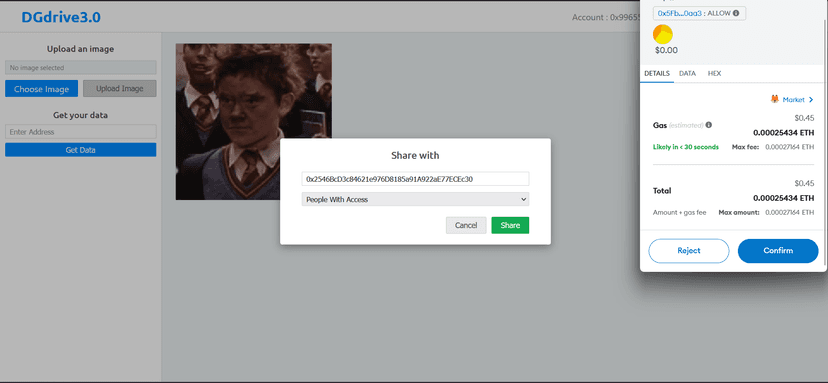Click the uploaded image thumbnail
This screenshot has width=828, height=383.
point(253,122)
